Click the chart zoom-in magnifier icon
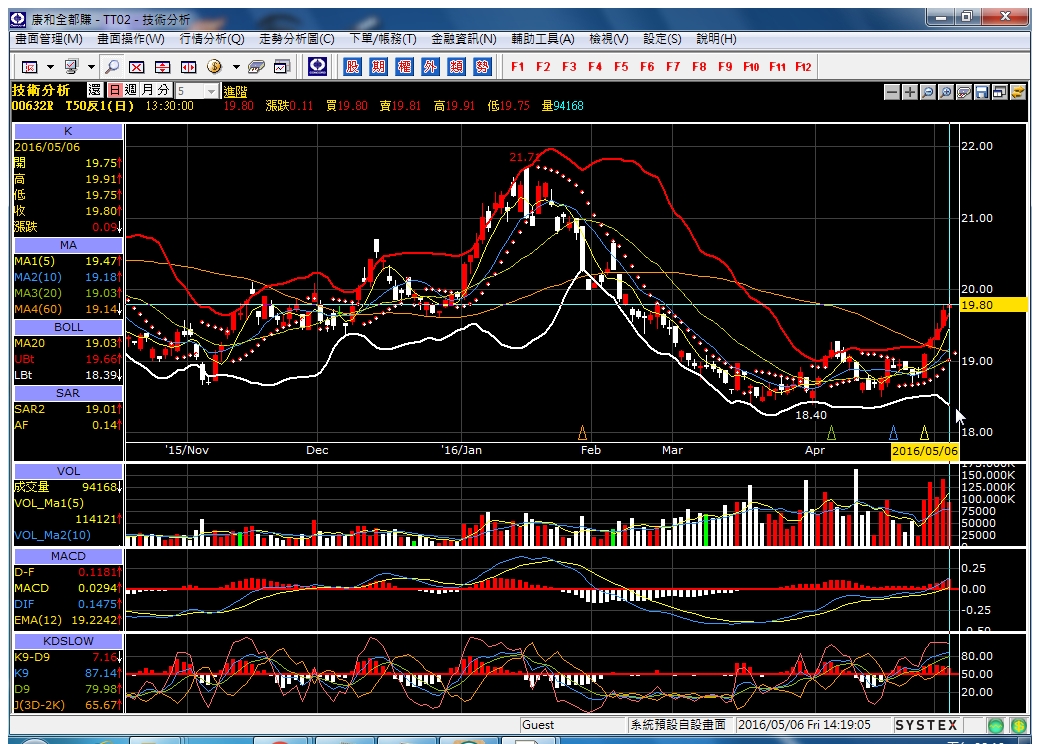 (946, 92)
